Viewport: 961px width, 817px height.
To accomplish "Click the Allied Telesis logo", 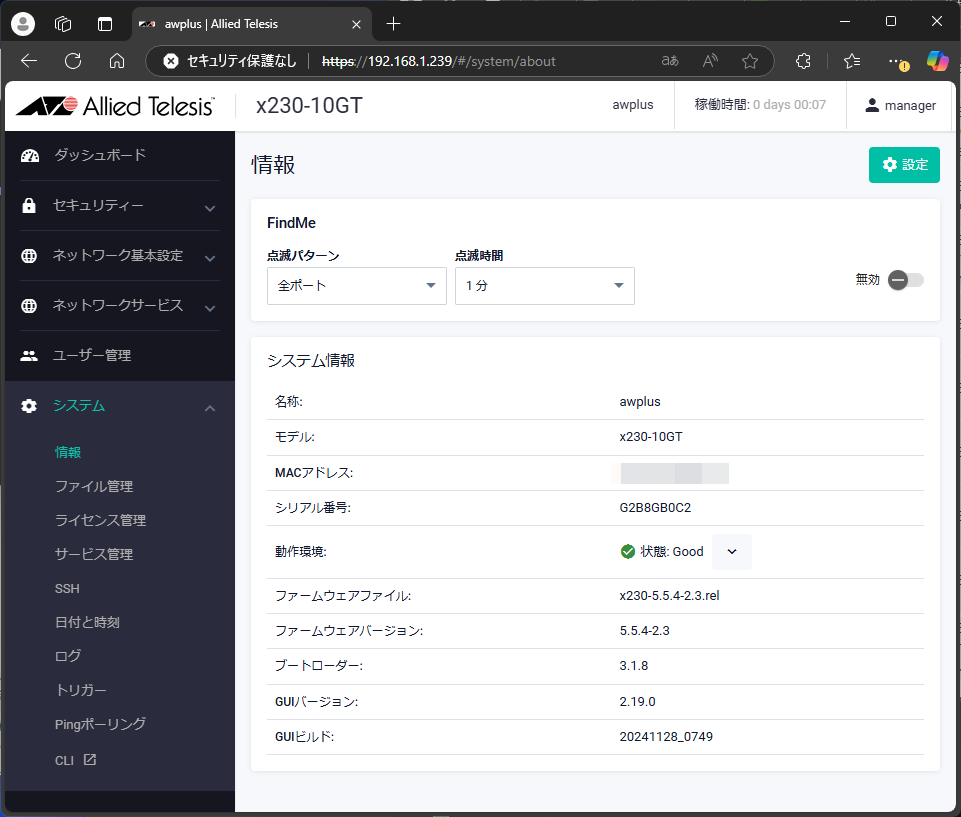I will pyautogui.click(x=115, y=106).
